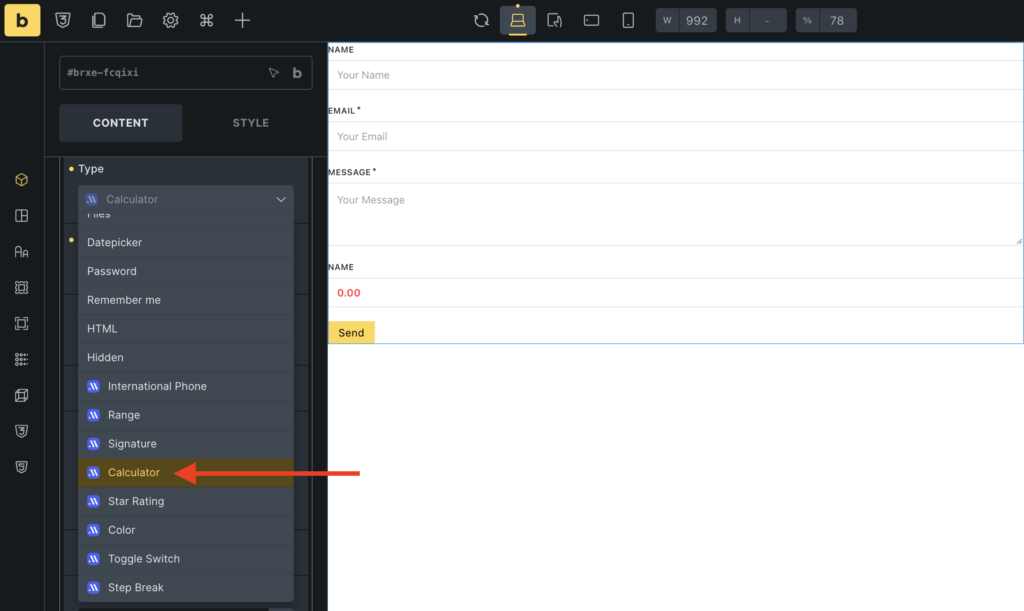The width and height of the screenshot is (1024, 611).
Task: Select the mobile landscape breakpoint icon
Action: 592,20
